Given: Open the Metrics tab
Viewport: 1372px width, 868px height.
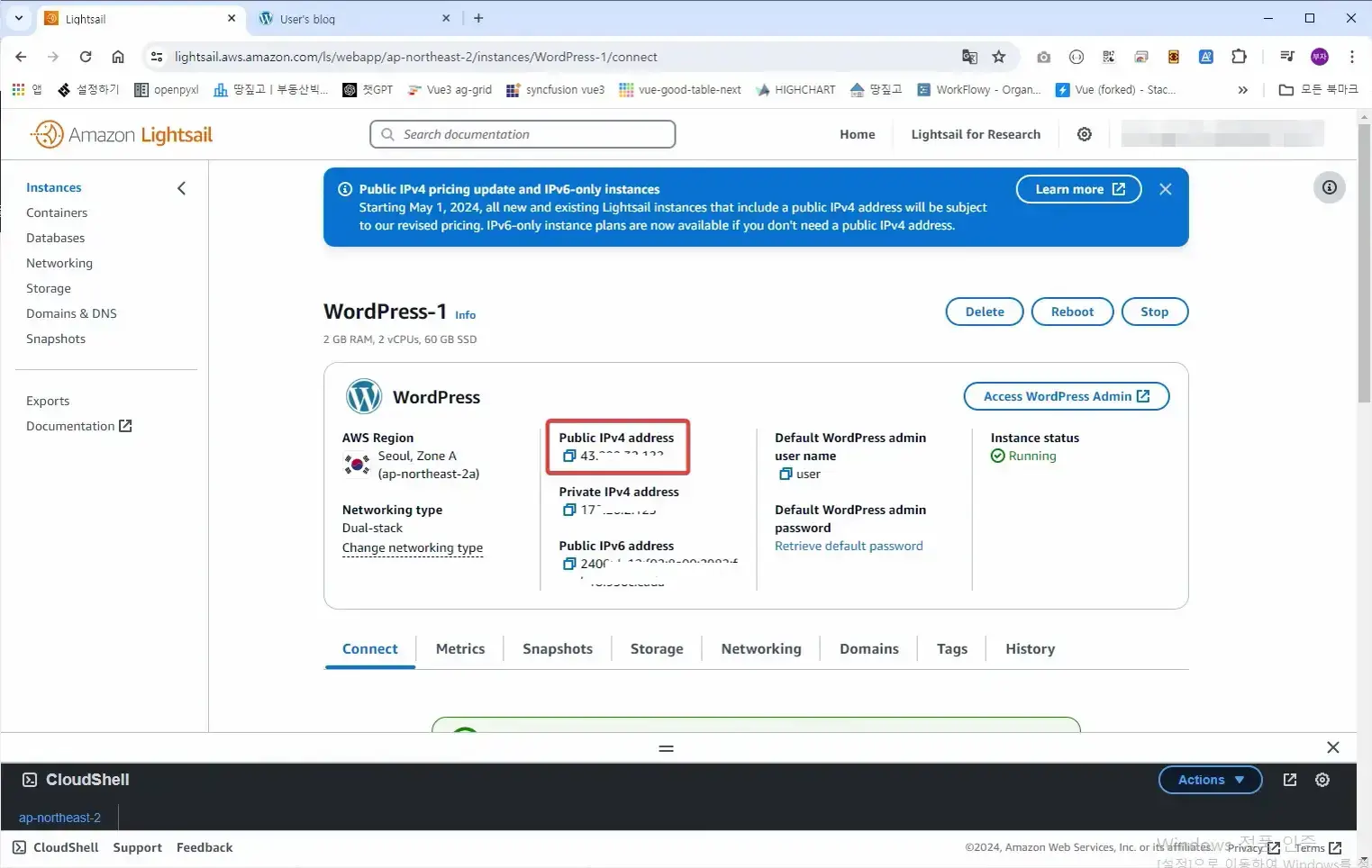Looking at the screenshot, I should [460, 649].
